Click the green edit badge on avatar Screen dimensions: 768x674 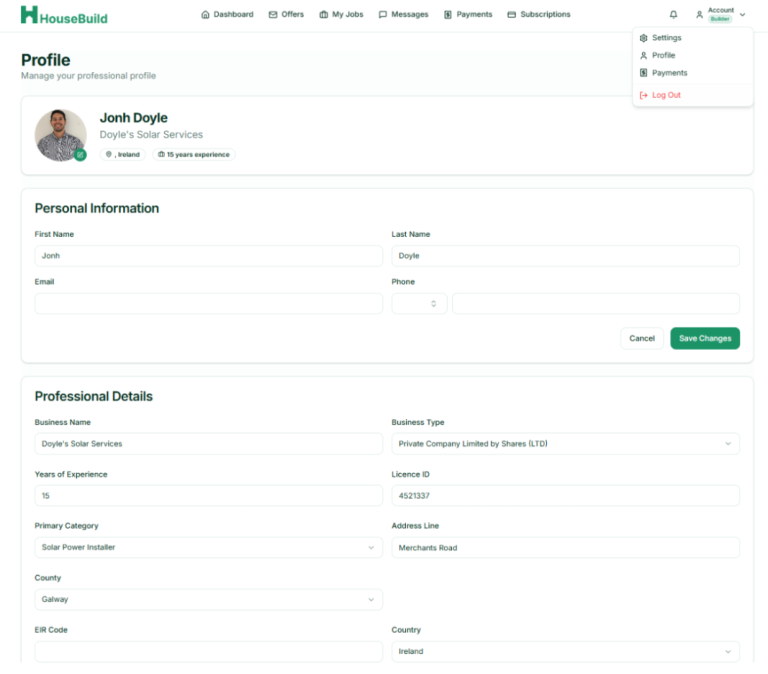[80, 155]
